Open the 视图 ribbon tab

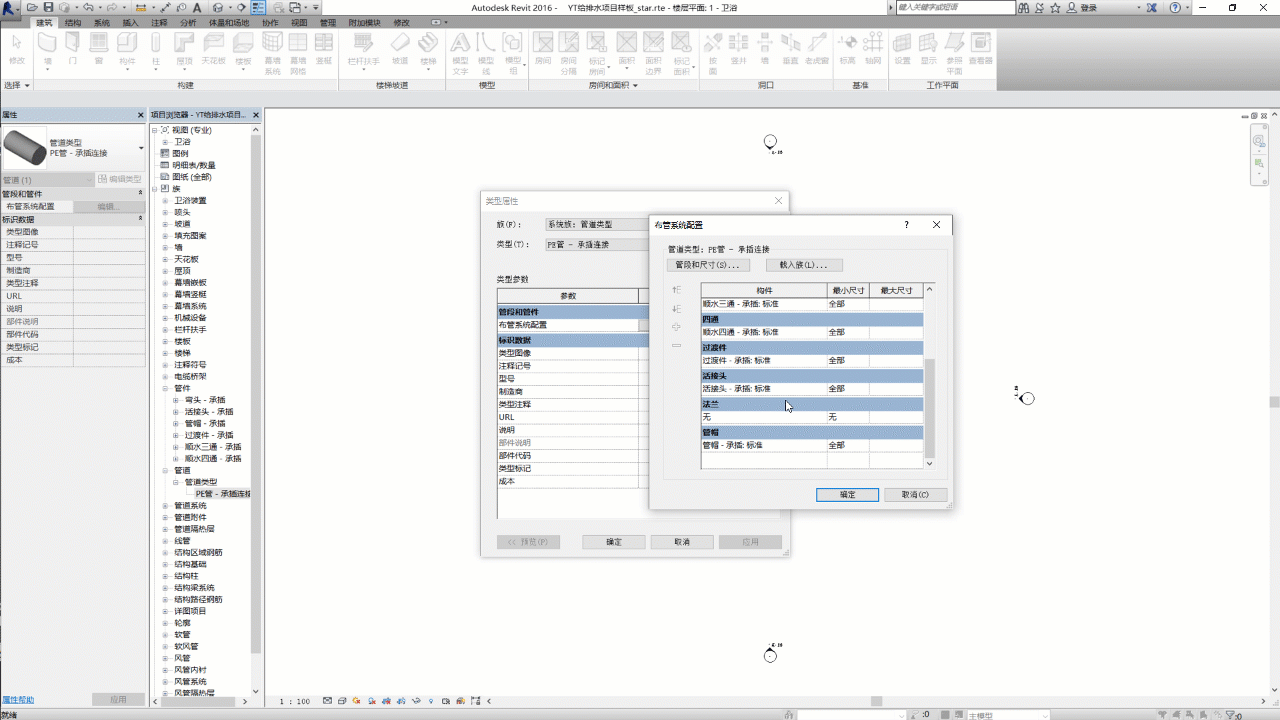299,22
